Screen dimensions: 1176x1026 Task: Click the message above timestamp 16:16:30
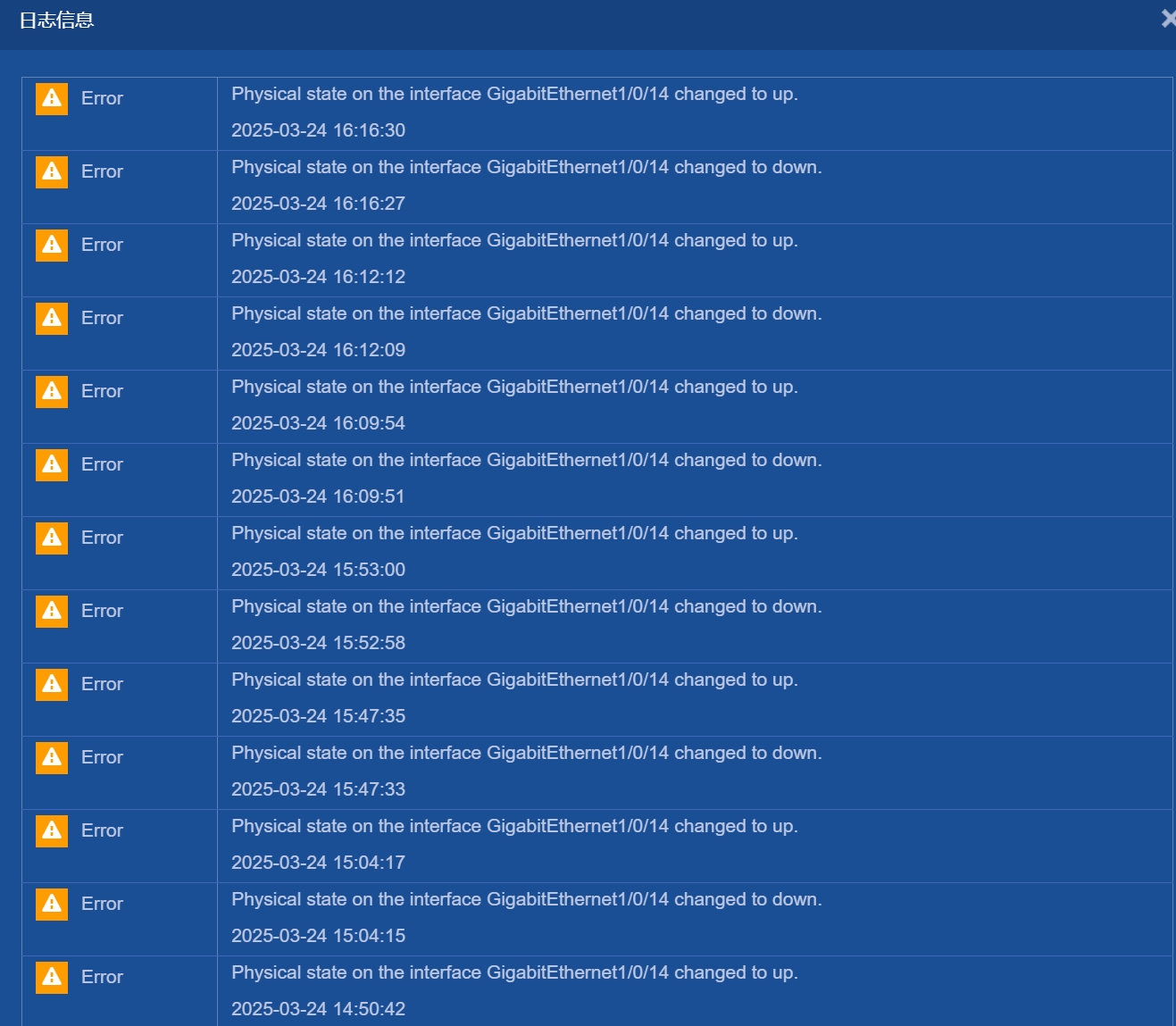[514, 95]
